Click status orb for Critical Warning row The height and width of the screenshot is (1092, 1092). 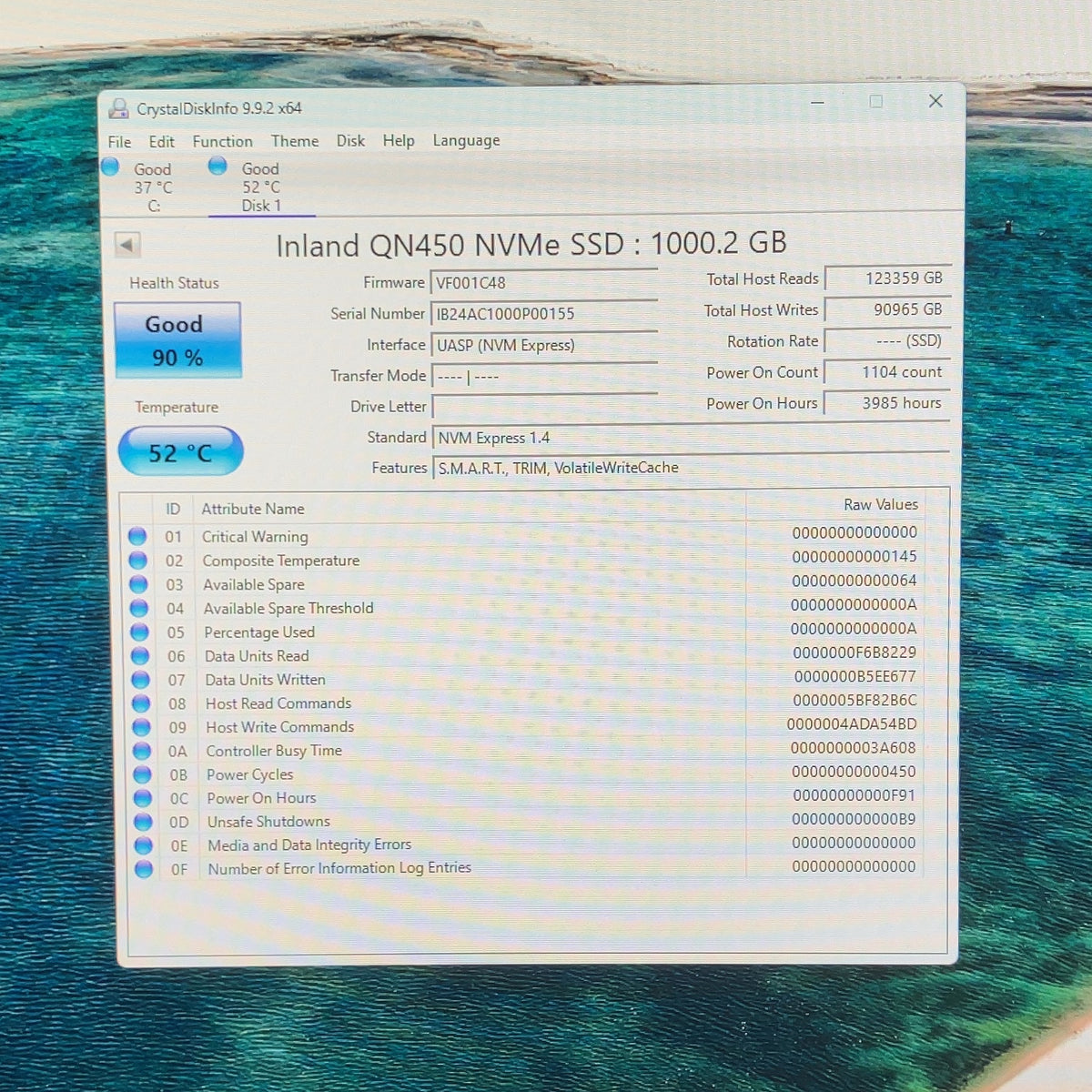click(137, 536)
